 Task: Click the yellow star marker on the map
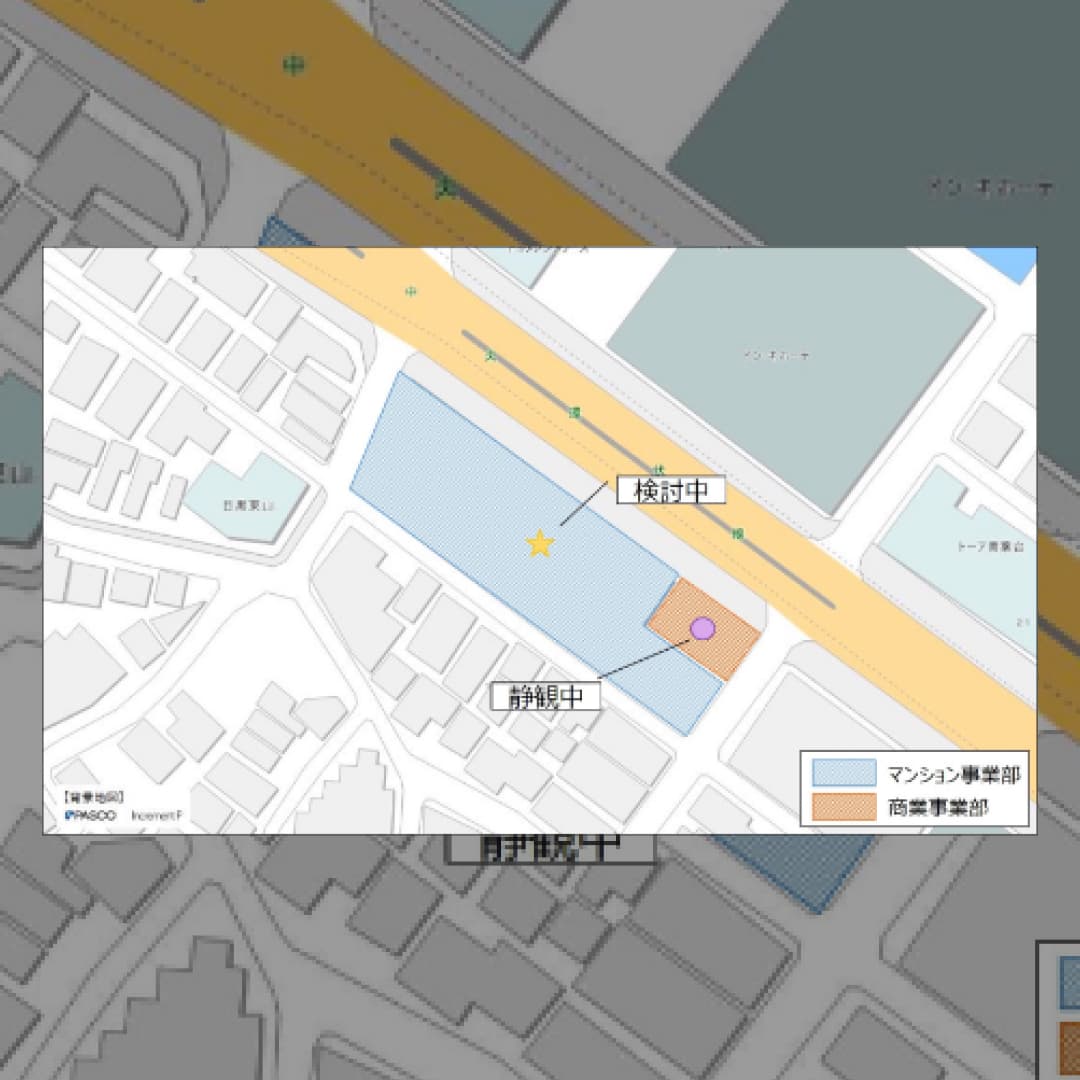(x=540, y=544)
